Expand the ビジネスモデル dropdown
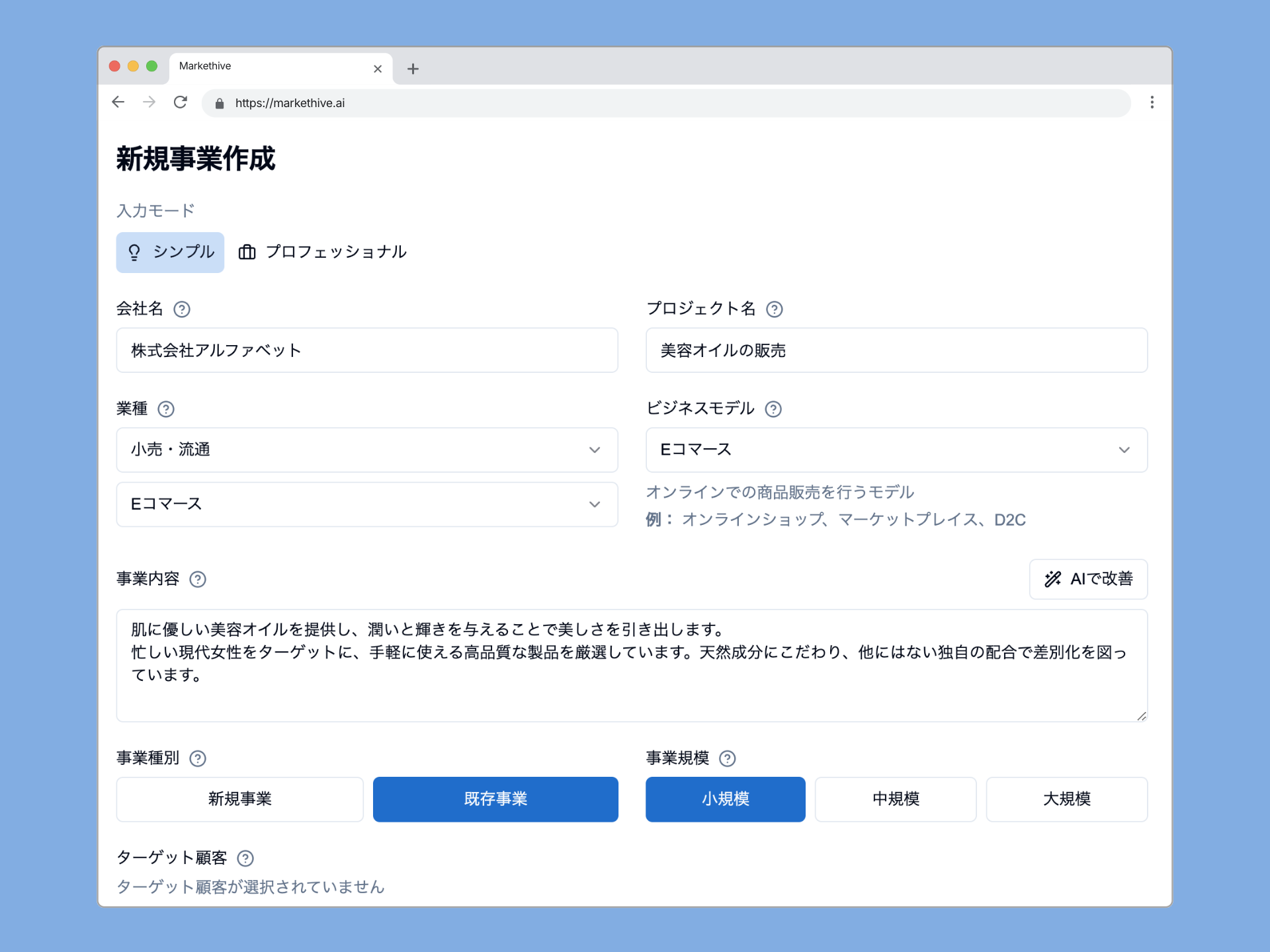This screenshot has width=1270, height=952. coord(896,450)
